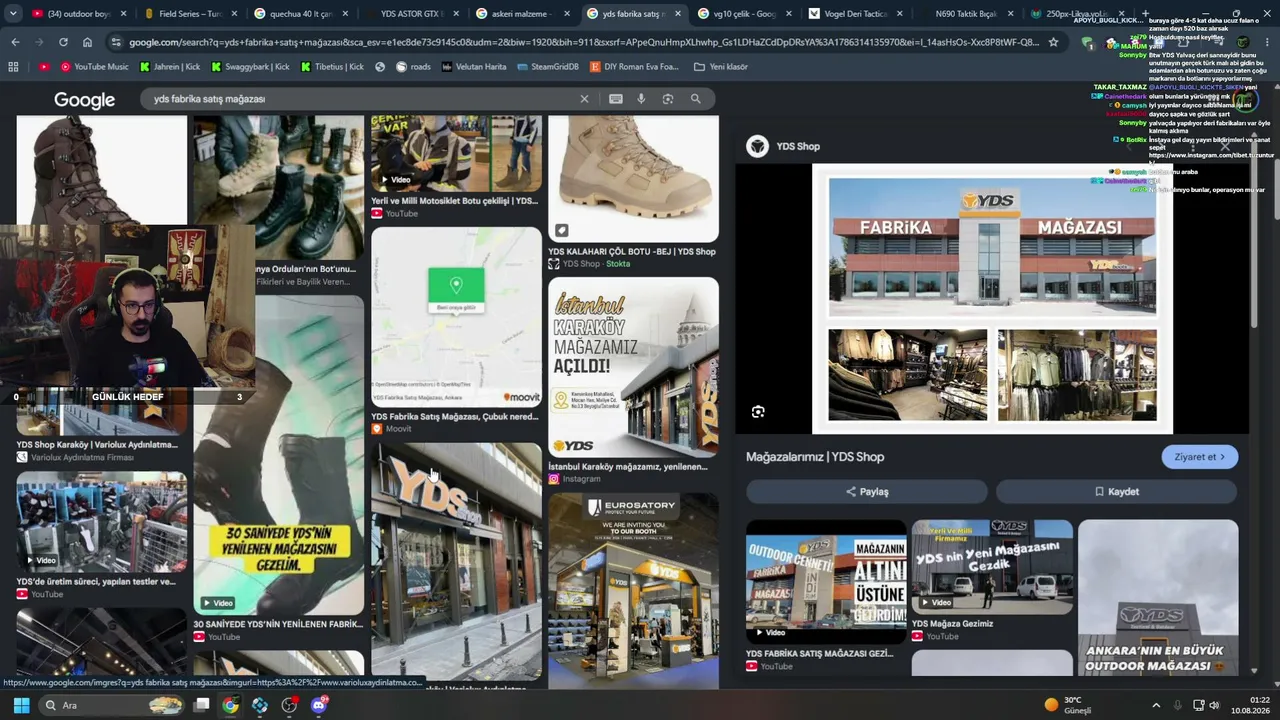Open "Ankara'nın En Büyük Outdoor Mağazası" related image
The image size is (1280, 720).
click(1158, 597)
